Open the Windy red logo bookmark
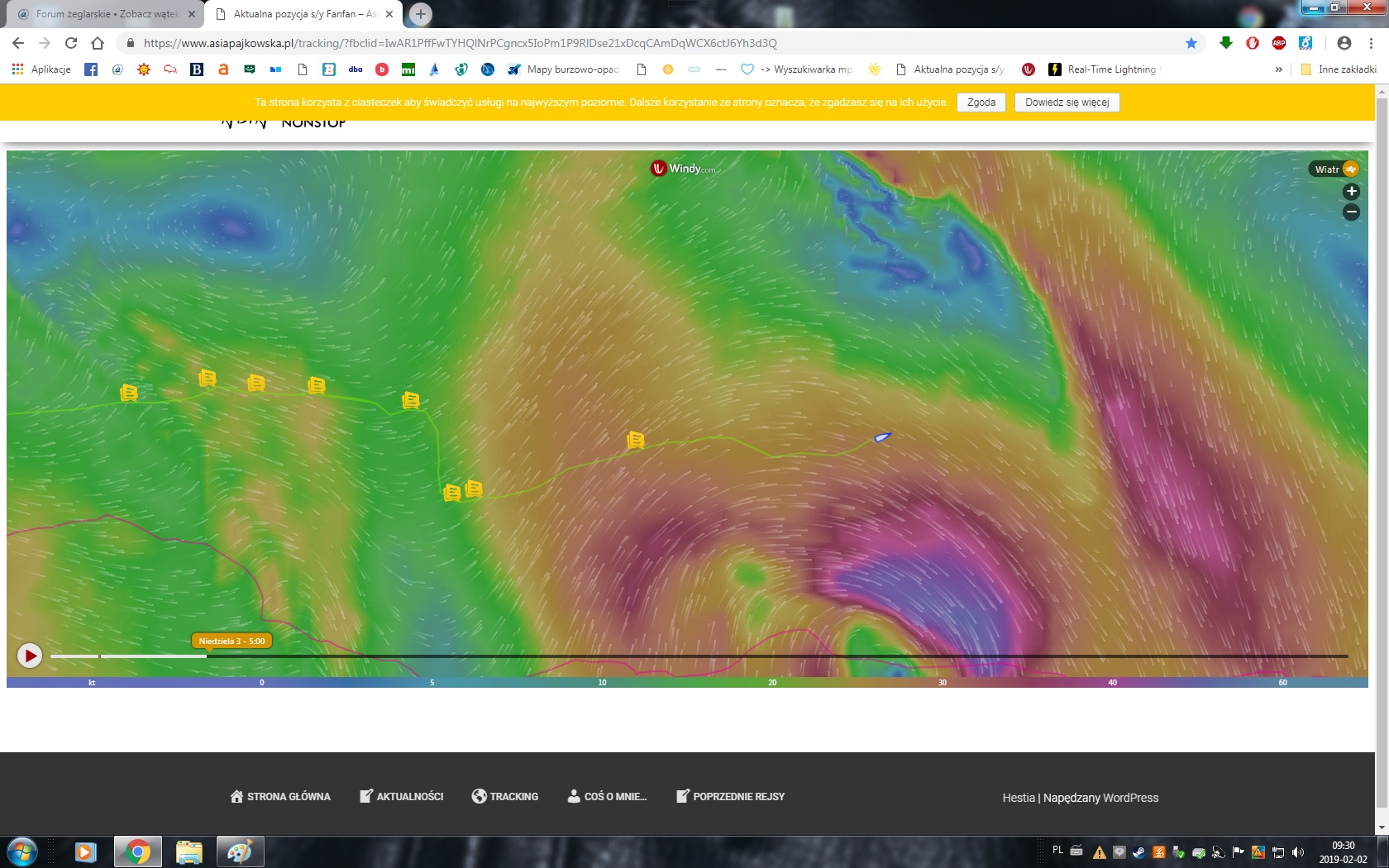 tap(1029, 69)
